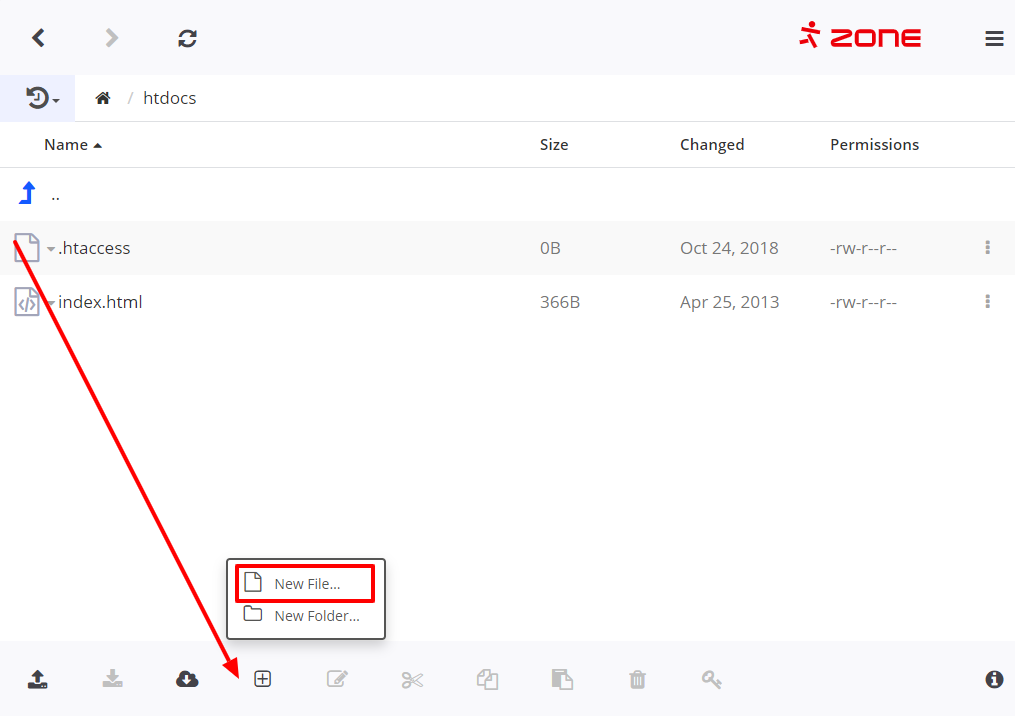Click the home icon in breadcrumb
This screenshot has width=1015, height=716.
[102, 98]
